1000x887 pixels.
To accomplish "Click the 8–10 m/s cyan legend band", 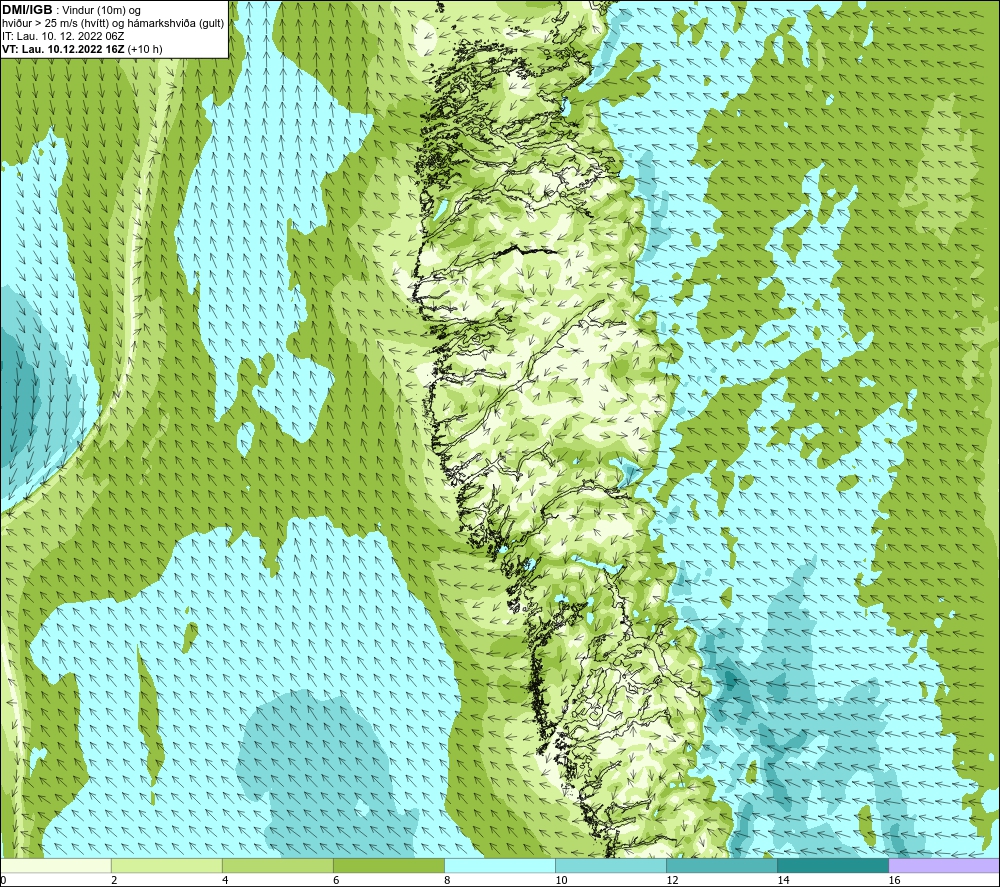I will click(499, 865).
